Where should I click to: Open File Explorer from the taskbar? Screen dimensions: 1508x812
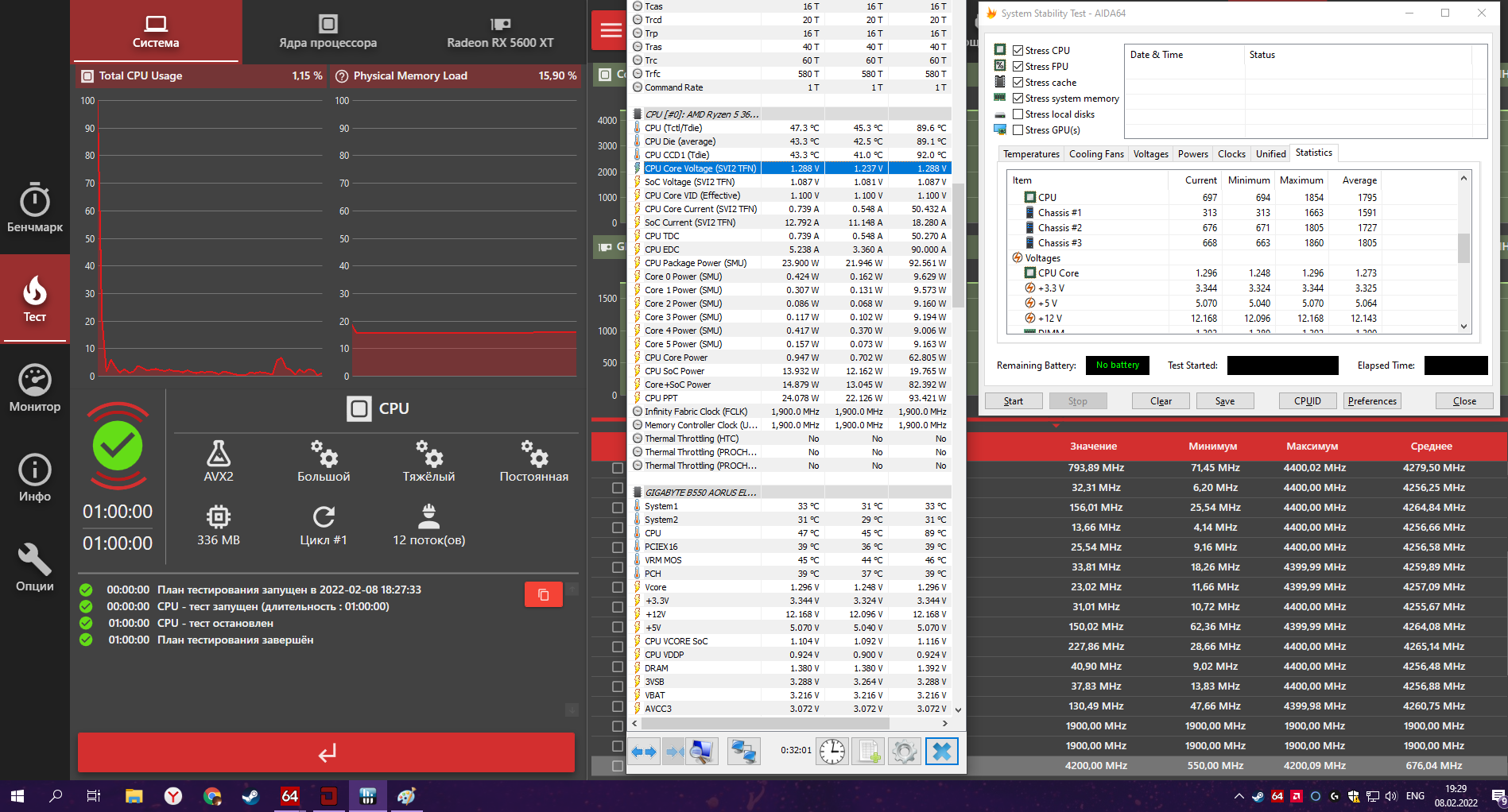click(x=134, y=796)
